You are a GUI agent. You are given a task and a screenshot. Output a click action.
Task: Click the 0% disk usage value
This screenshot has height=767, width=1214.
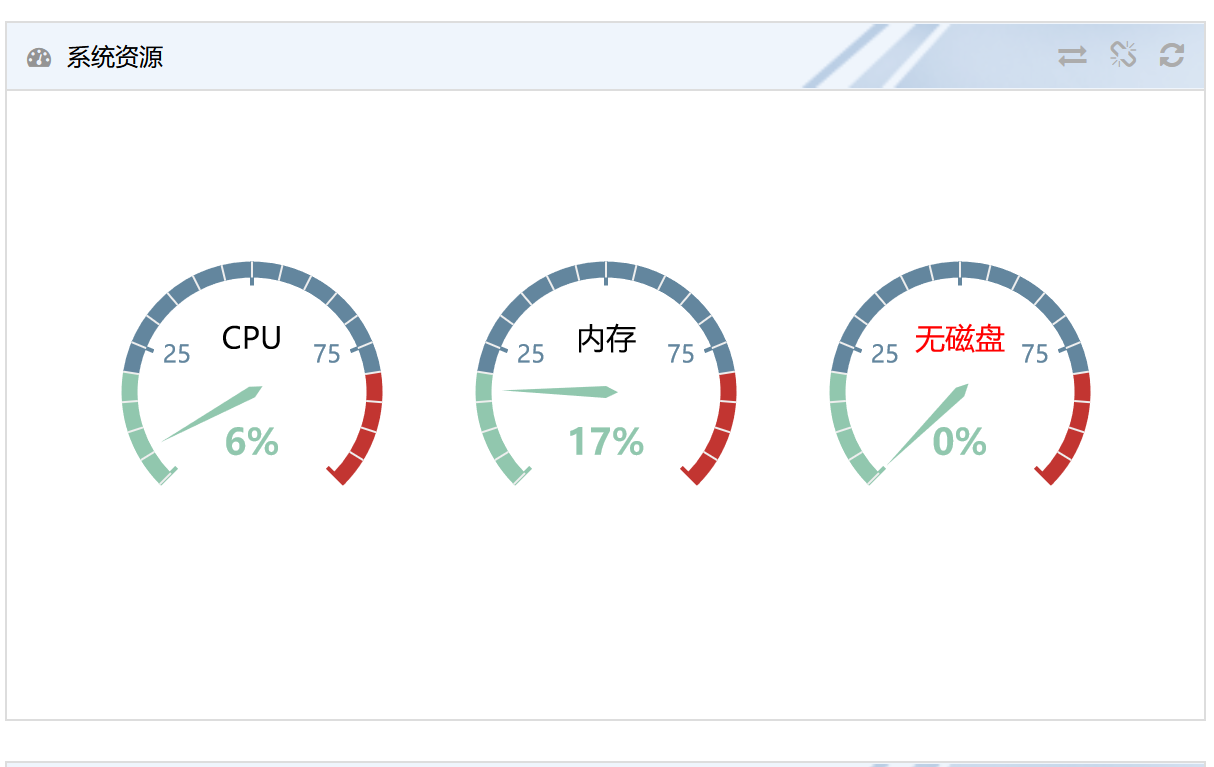point(960,441)
